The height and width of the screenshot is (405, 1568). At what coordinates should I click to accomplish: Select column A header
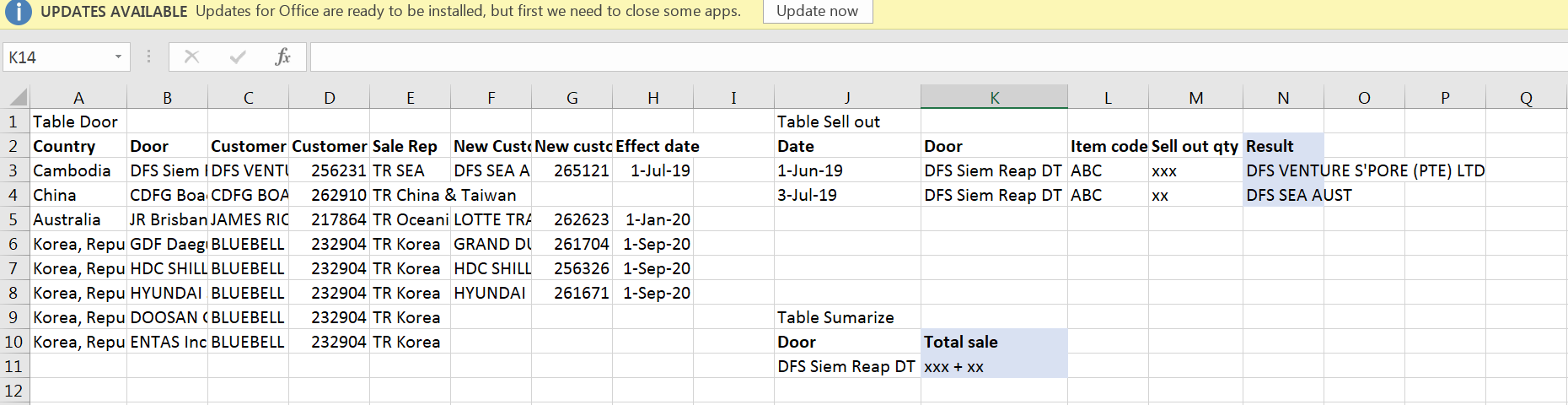tap(78, 98)
